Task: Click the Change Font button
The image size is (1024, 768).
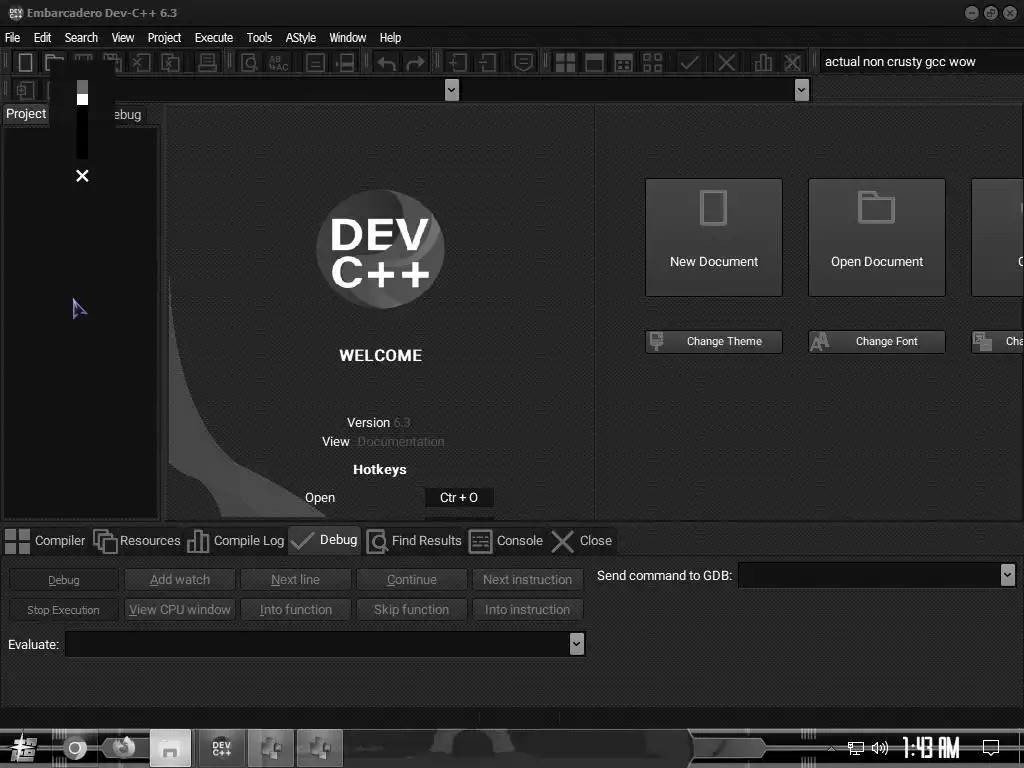Action: 876,342
